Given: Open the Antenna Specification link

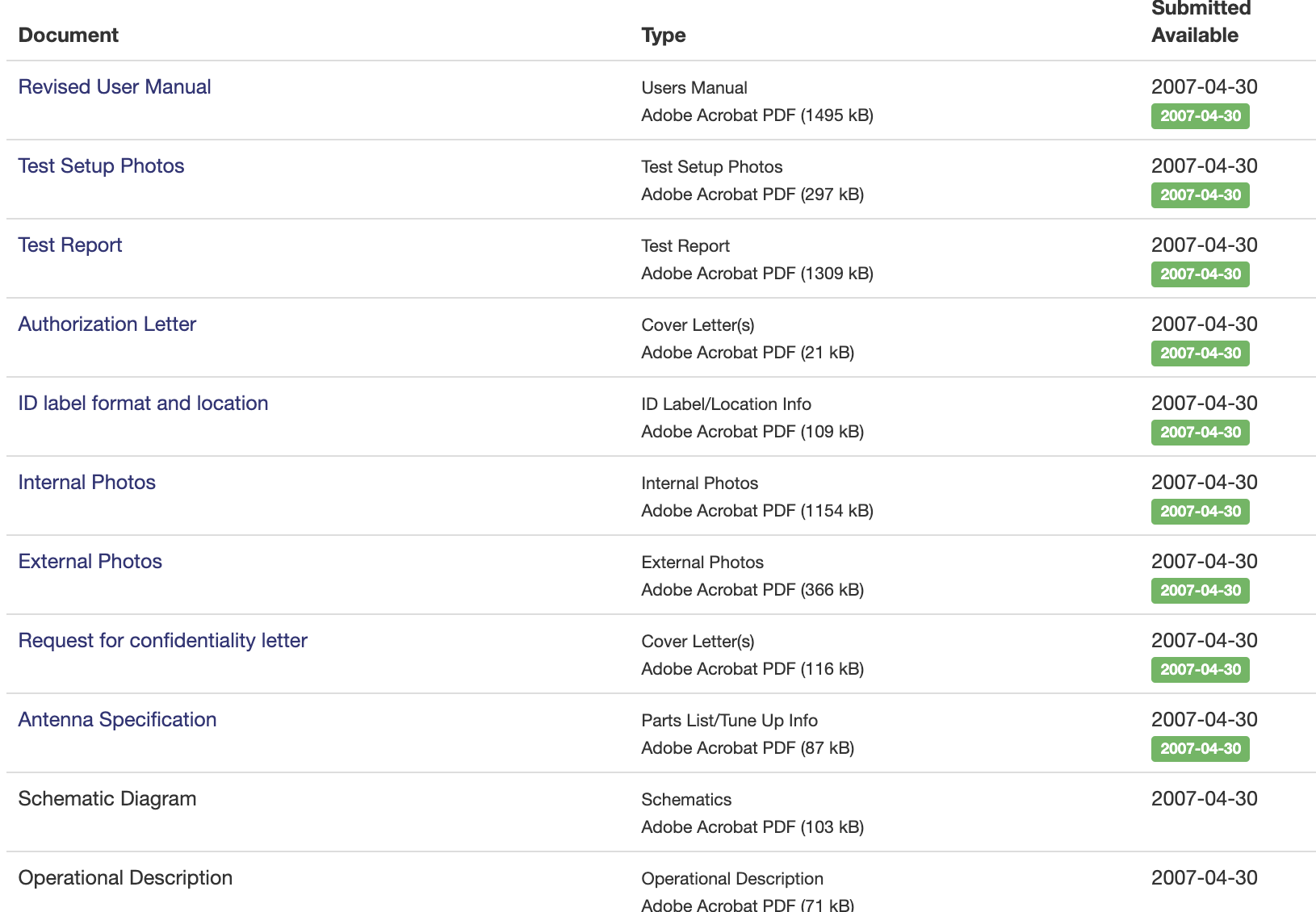Looking at the screenshot, I should pos(118,719).
